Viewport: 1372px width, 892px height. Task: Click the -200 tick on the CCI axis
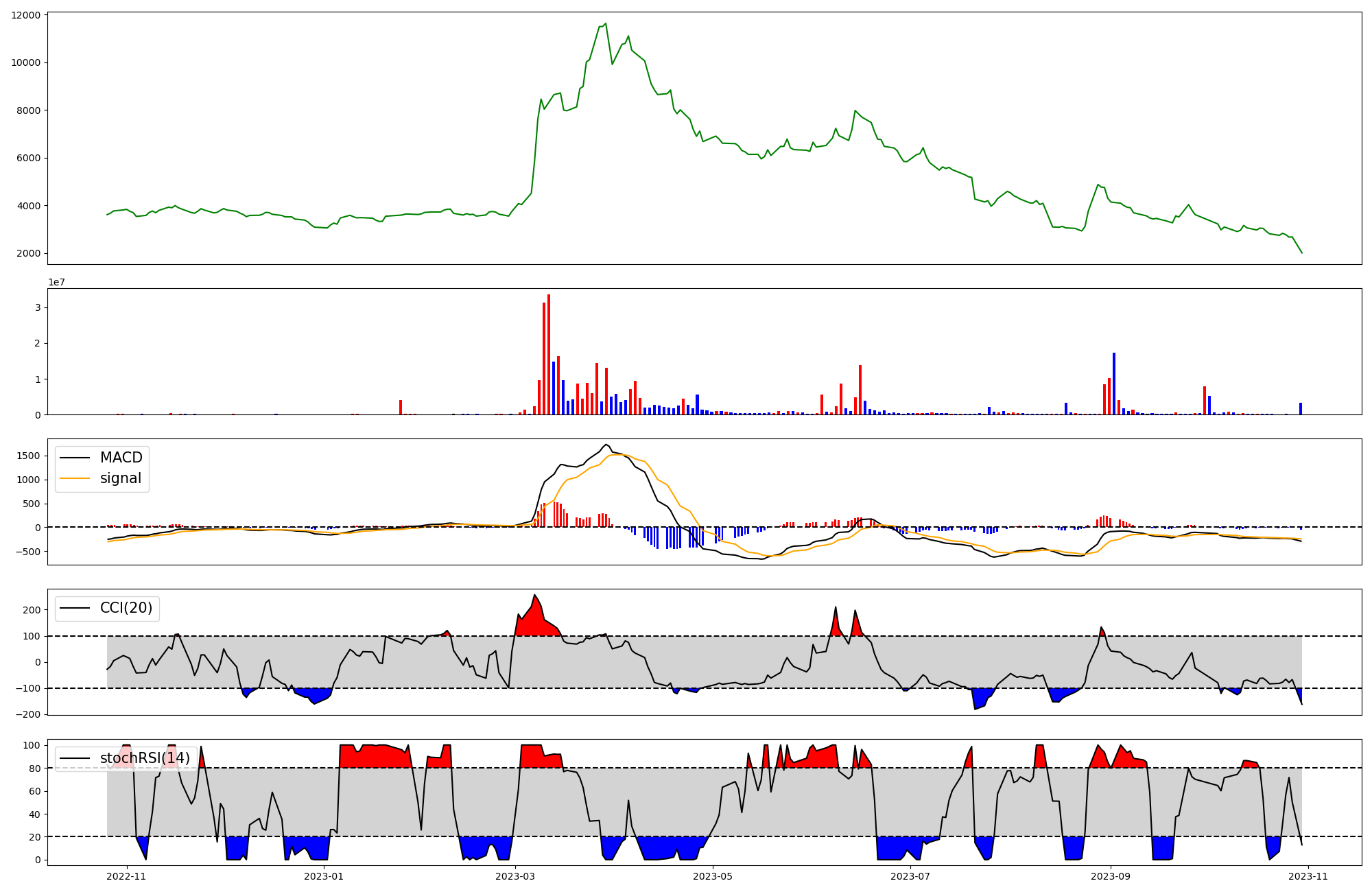pyautogui.click(x=29, y=714)
